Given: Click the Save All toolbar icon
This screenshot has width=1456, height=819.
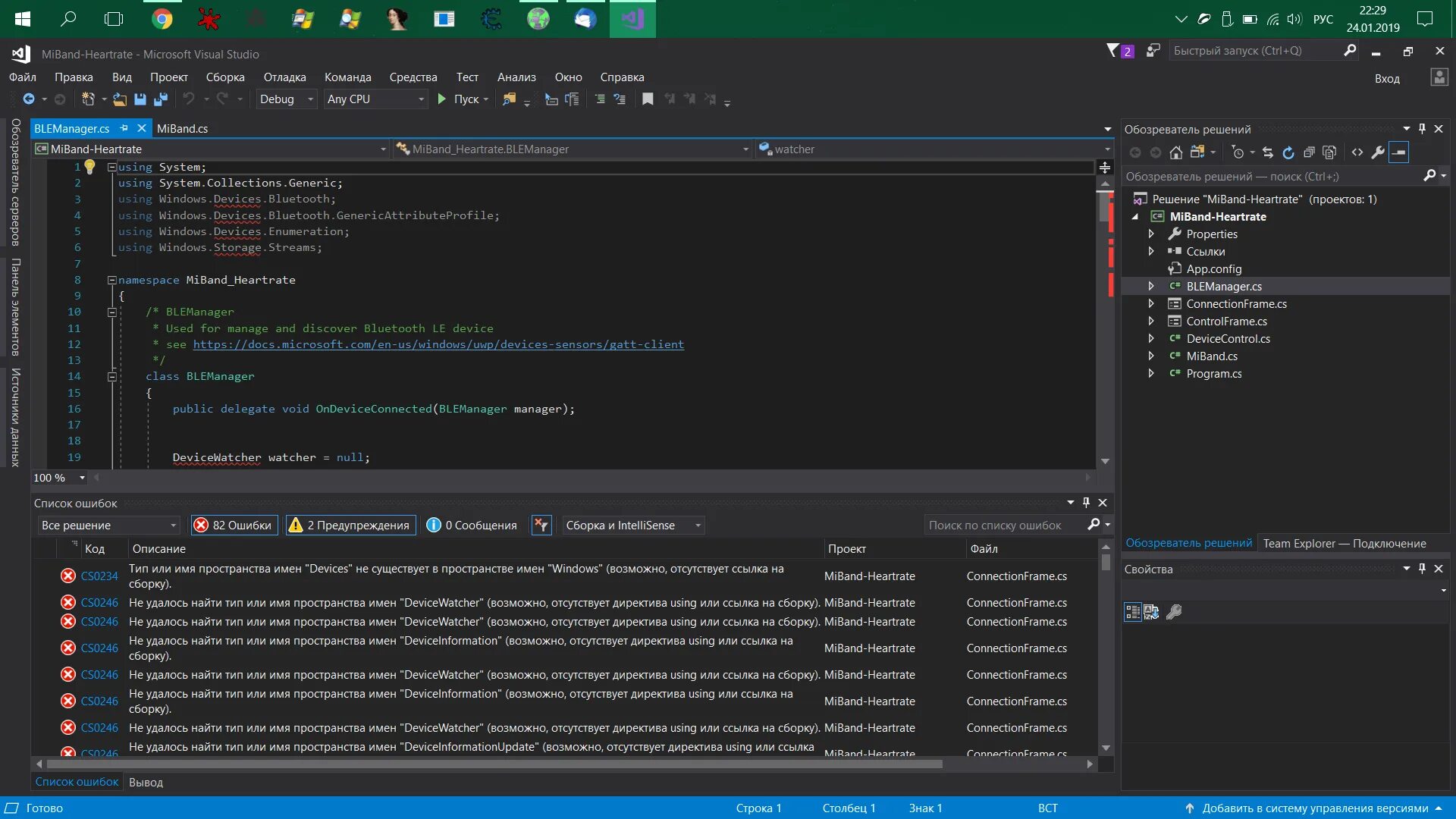Looking at the screenshot, I should click(161, 99).
